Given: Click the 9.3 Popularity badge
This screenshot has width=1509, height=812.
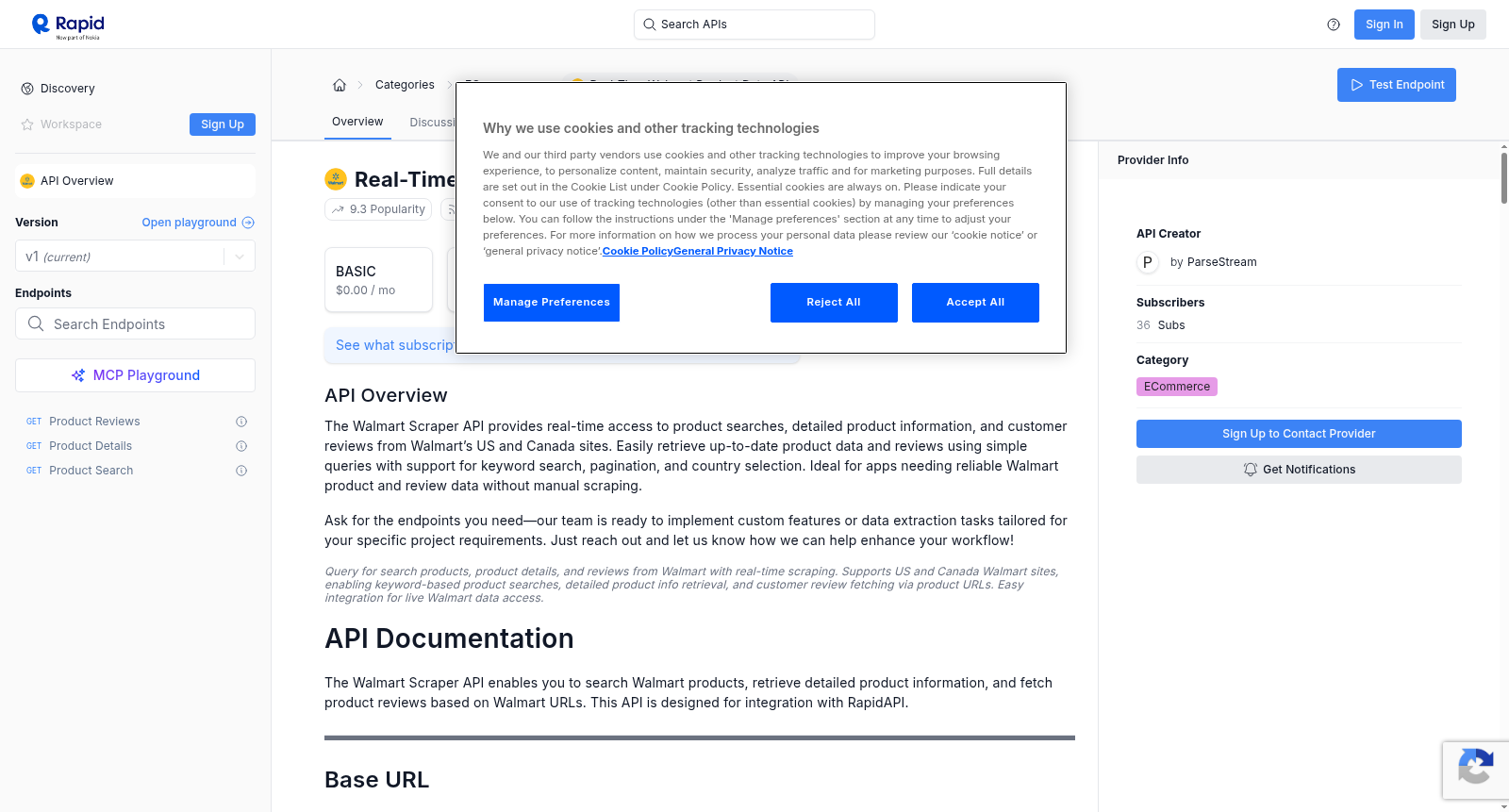Looking at the screenshot, I should coord(378,209).
